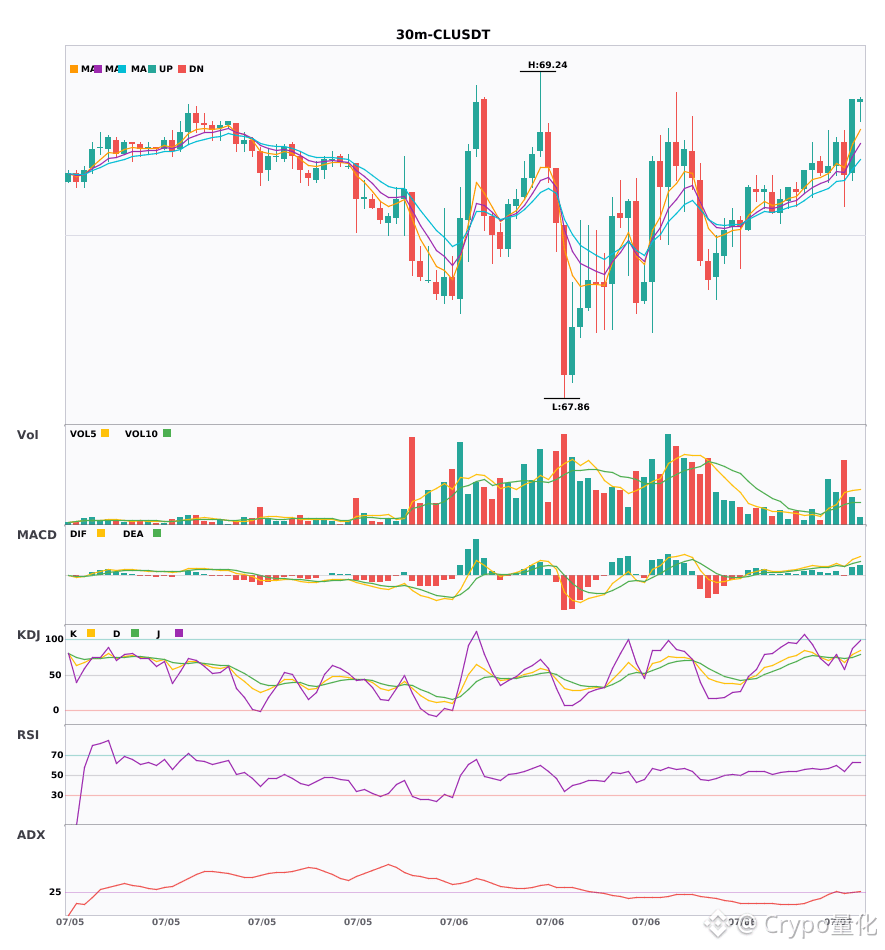This screenshot has width=885, height=950.
Task: Click the Vol panel label
Action: [x=27, y=434]
